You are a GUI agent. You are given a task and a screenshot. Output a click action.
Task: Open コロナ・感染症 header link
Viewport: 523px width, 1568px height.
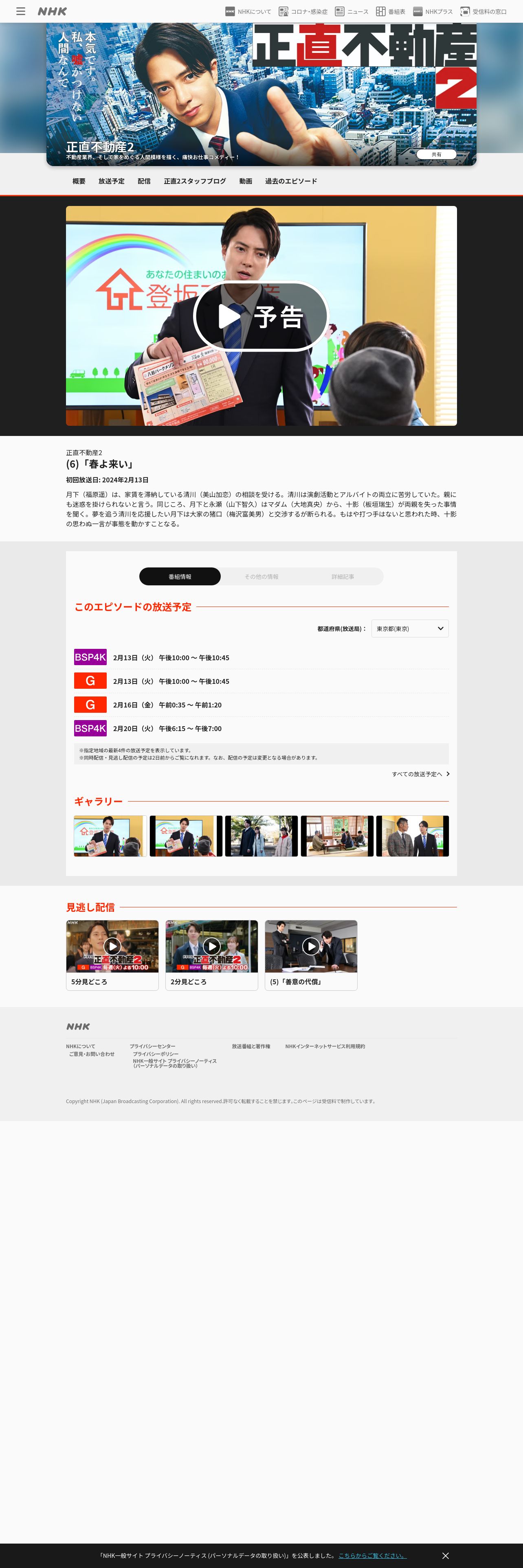303,11
